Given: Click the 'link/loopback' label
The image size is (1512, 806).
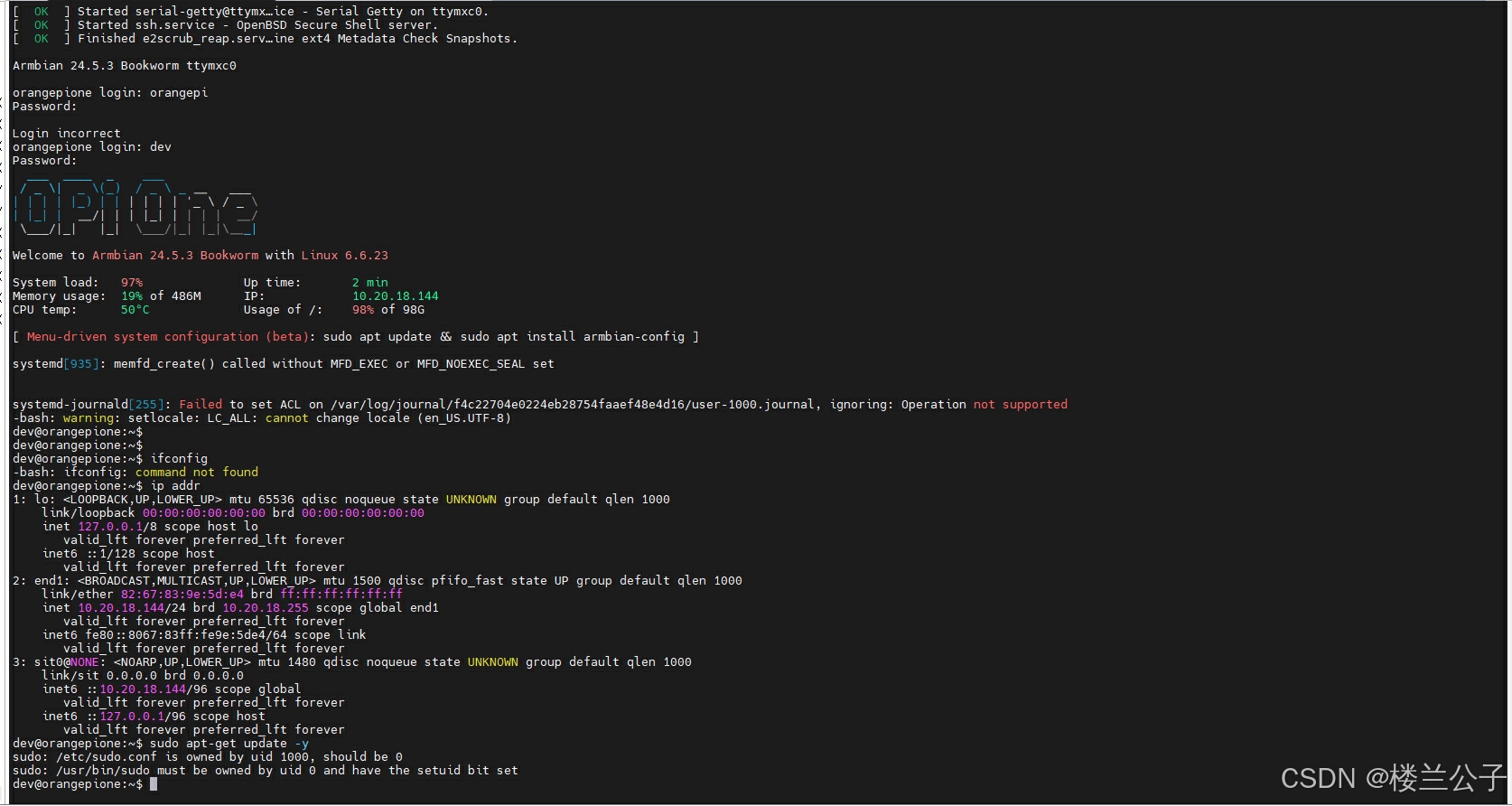Looking at the screenshot, I should (x=89, y=513).
